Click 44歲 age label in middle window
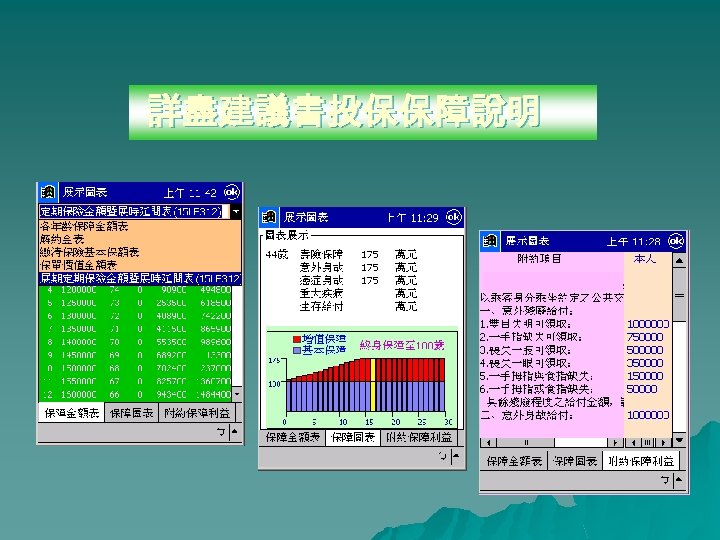 (277, 254)
